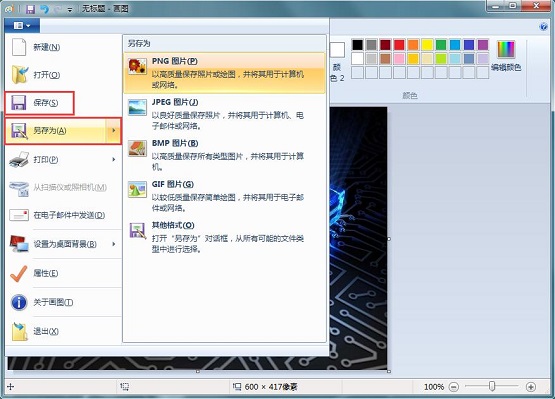Screen dimensions: 555x399
Task: Adjust the zoom slider handle
Action: [492, 386]
